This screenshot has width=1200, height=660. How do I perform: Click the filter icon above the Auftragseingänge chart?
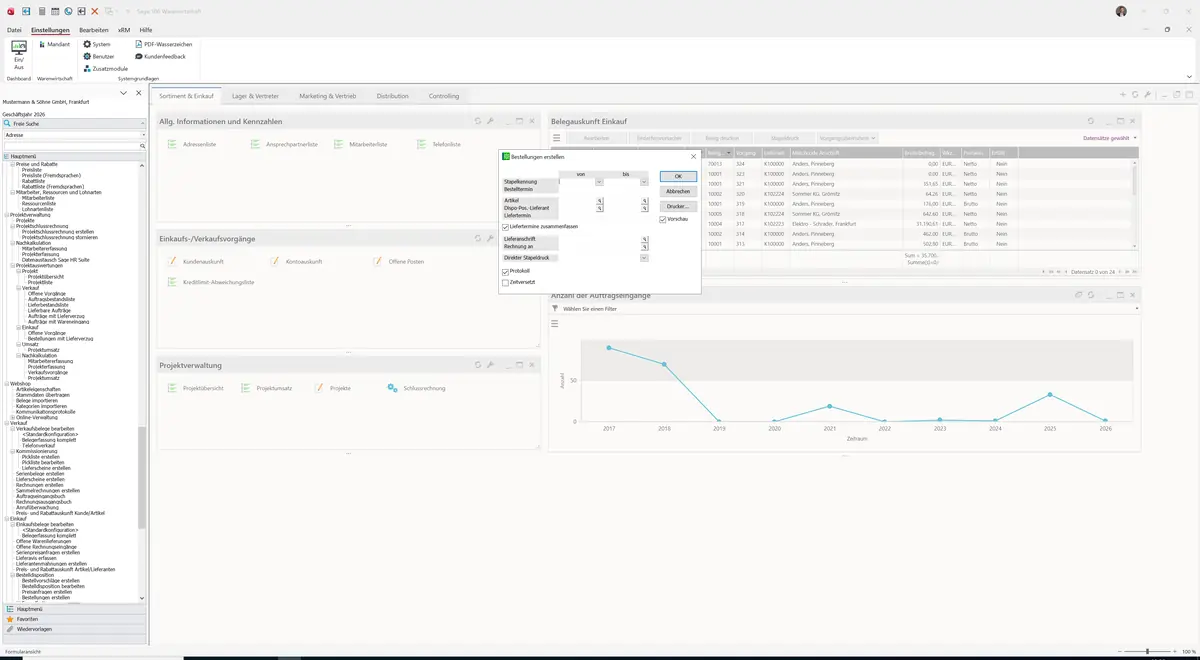555,309
